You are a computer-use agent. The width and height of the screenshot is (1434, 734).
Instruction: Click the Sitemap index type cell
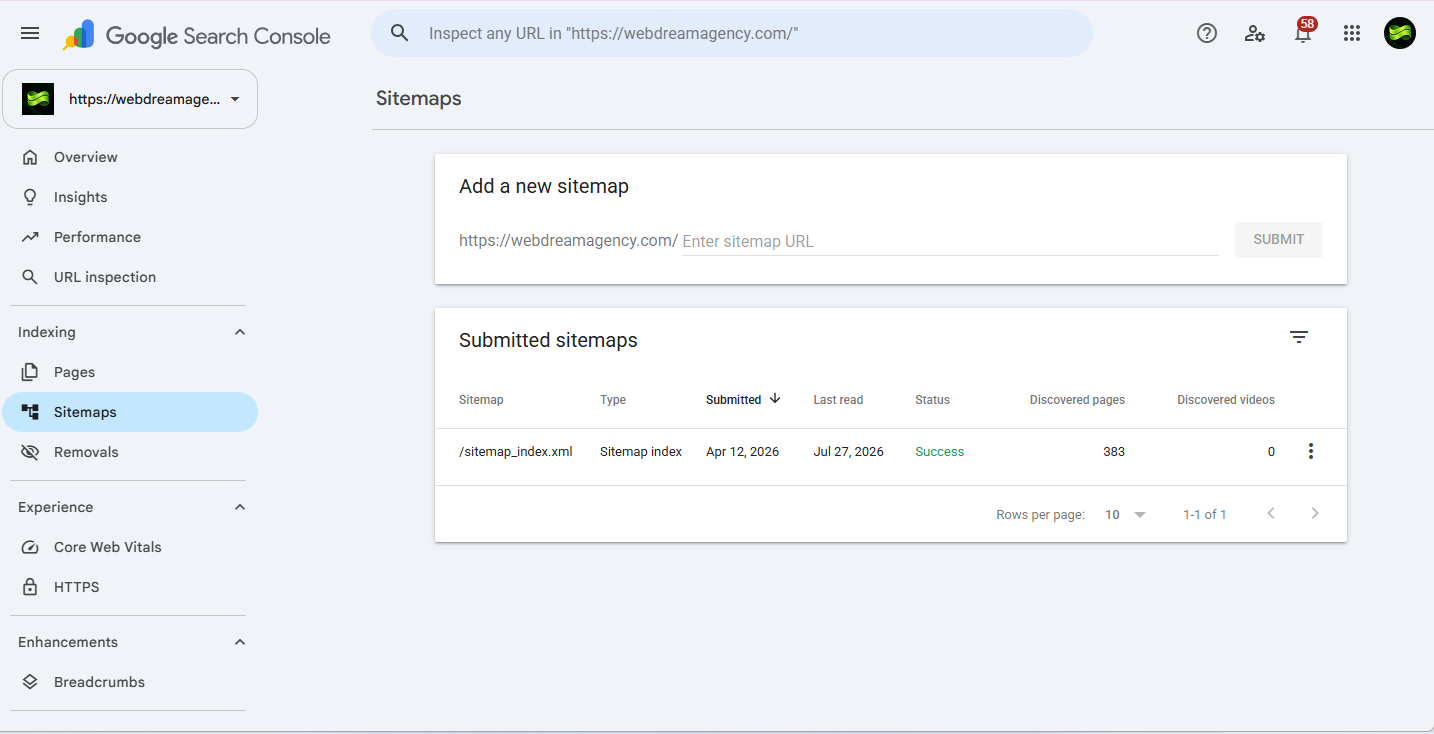[x=641, y=452]
